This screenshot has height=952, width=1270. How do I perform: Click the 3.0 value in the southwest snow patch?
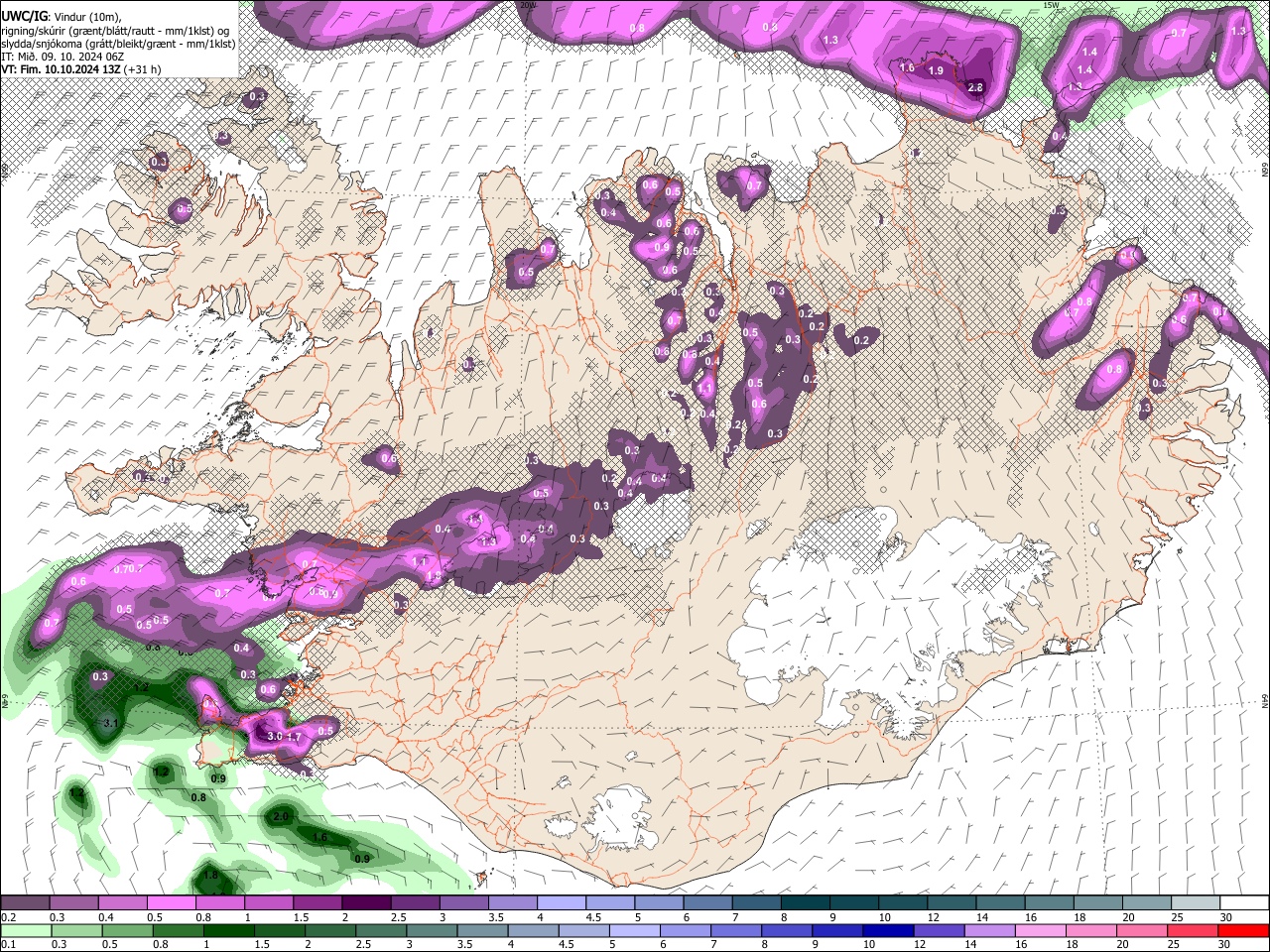click(x=275, y=737)
